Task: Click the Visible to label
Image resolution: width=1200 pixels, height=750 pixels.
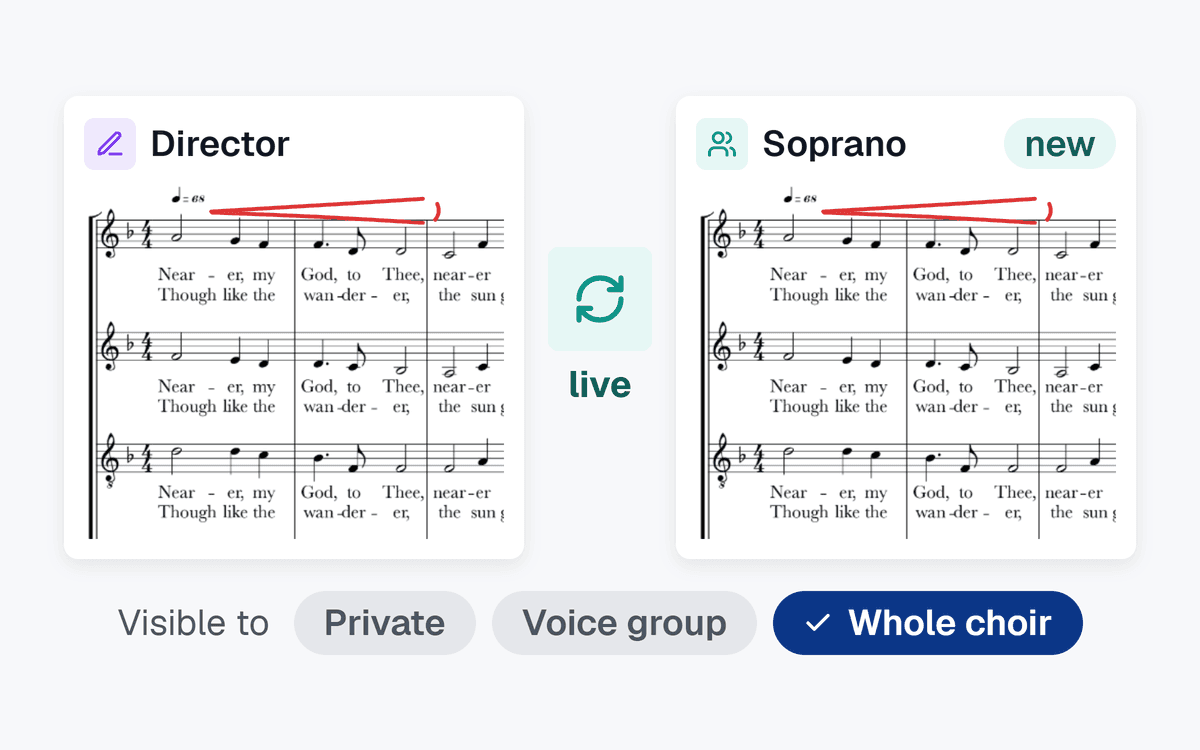Action: point(194,623)
